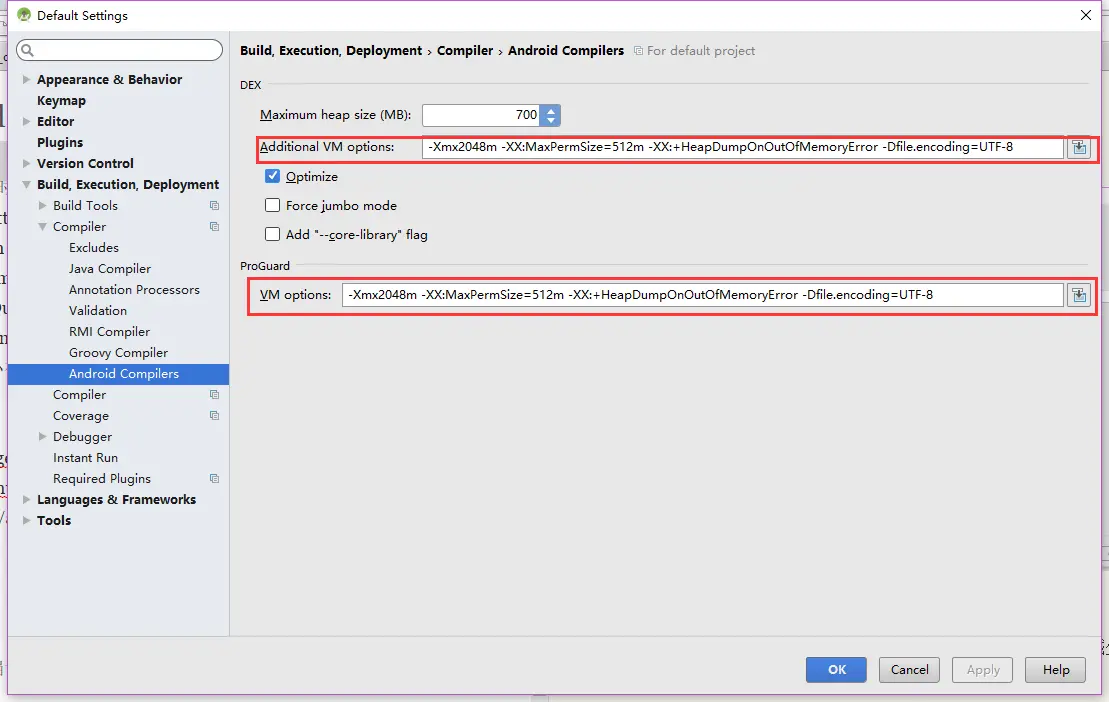Click the Help button
Screen dimensions: 1109x702
pos(1055,669)
